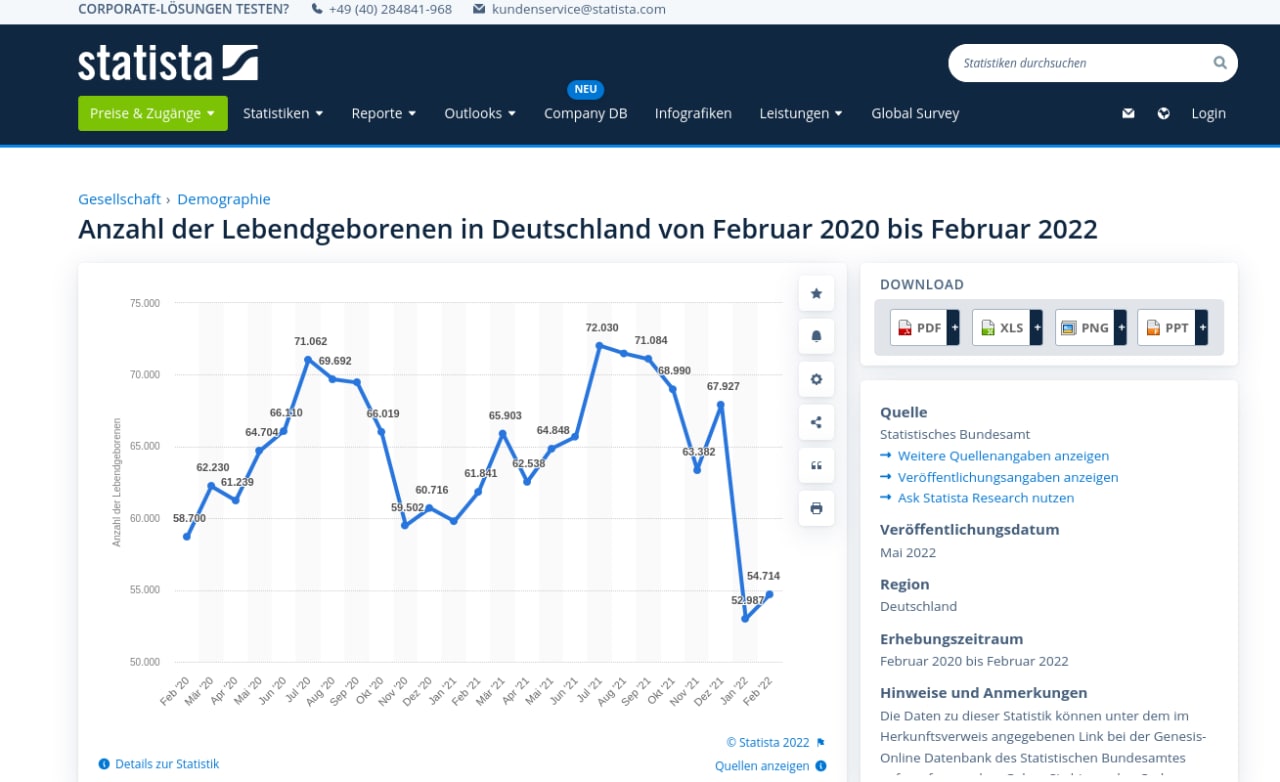
Task: Click Weitere Quellenangaben anzeigen link
Action: click(x=1003, y=456)
